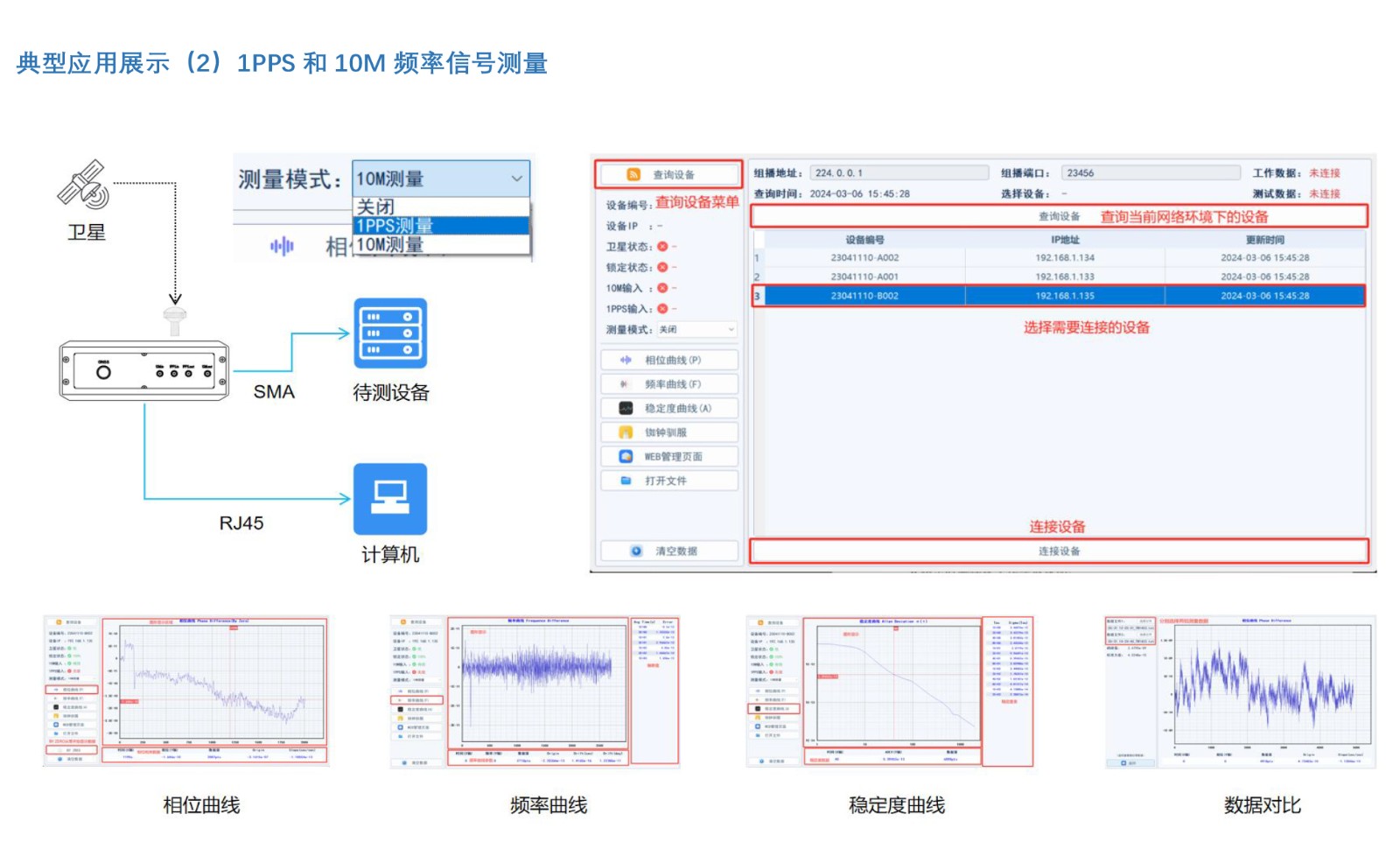Click the 组播地址 field showing 224.0.0.1
The width and height of the screenshot is (1400, 856).
[x=899, y=173]
